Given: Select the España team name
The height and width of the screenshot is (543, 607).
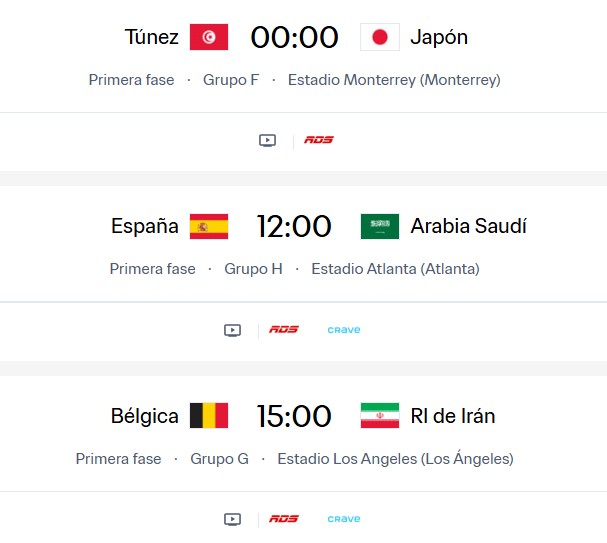Looking at the screenshot, I should 145,227.
